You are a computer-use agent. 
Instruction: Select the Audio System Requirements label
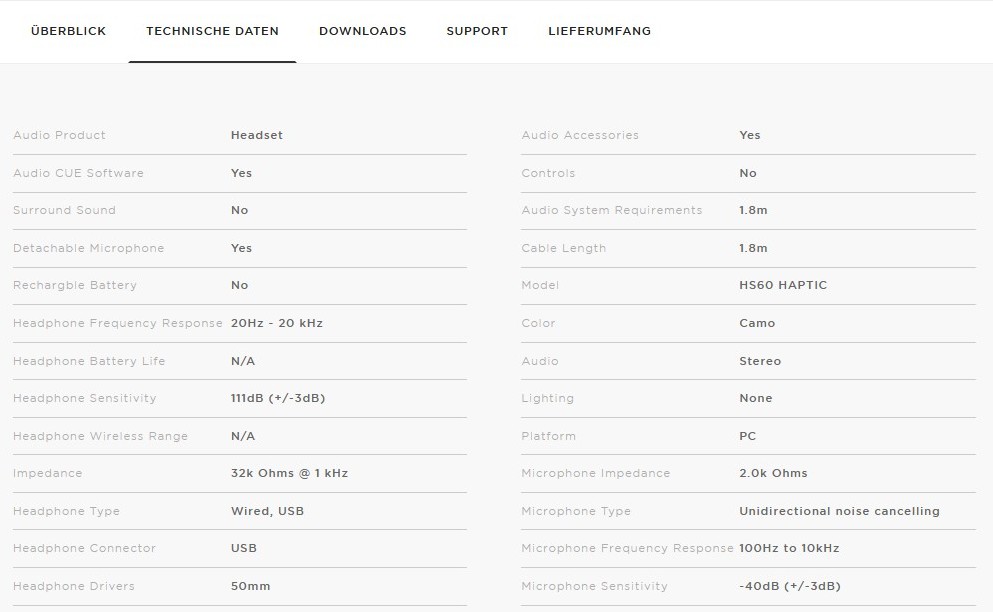coord(611,210)
